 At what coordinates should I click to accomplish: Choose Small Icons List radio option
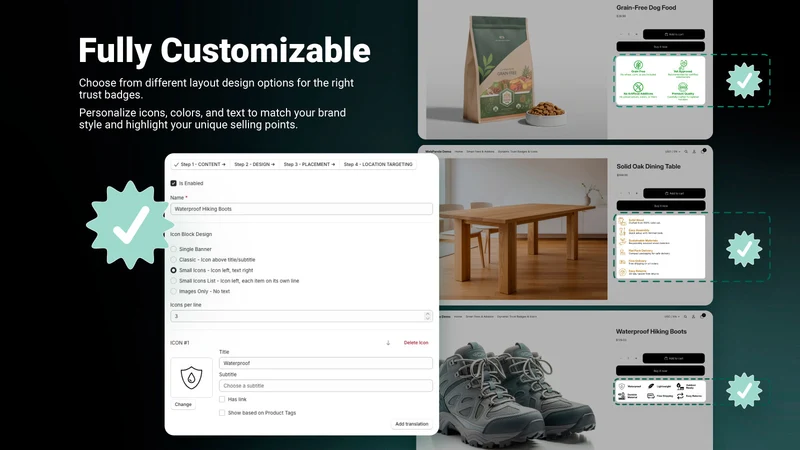pyautogui.click(x=173, y=281)
